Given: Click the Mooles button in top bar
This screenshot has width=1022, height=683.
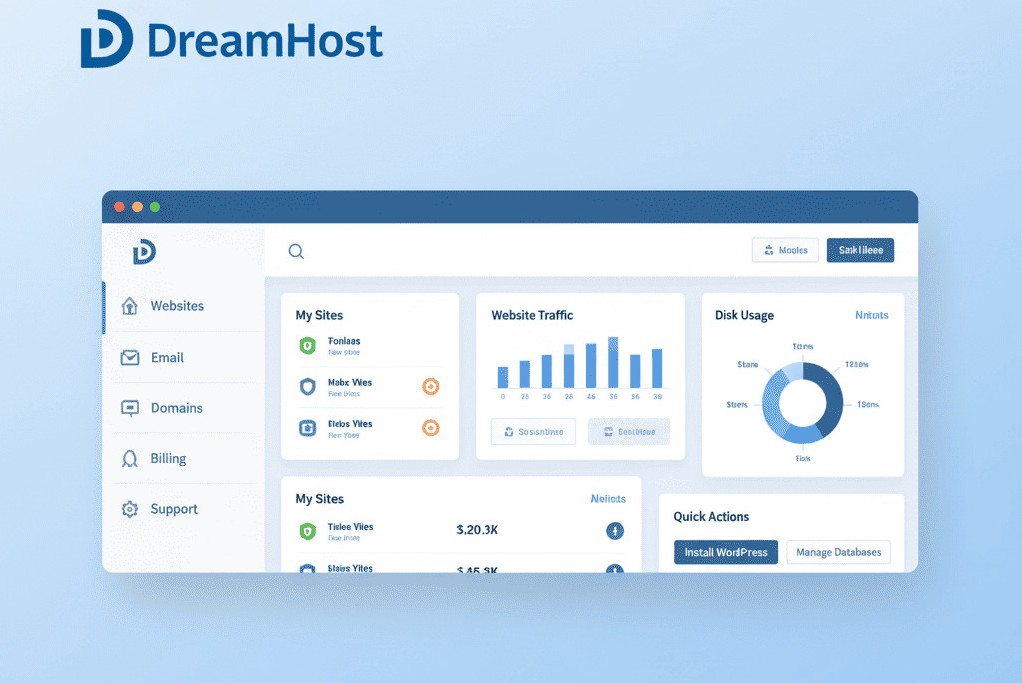Looking at the screenshot, I should [785, 250].
